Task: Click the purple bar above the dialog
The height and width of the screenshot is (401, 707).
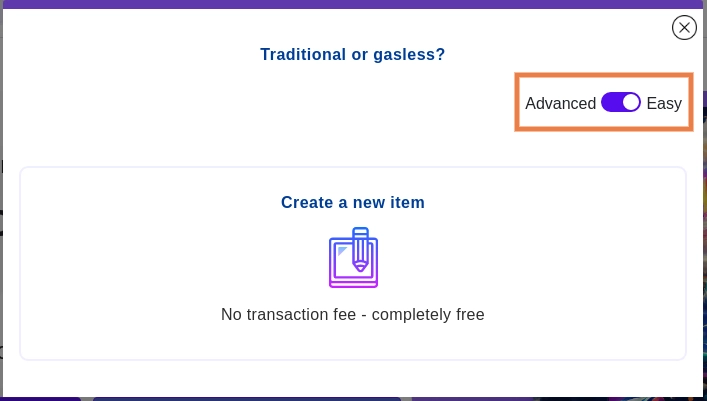Action: coord(353,4)
